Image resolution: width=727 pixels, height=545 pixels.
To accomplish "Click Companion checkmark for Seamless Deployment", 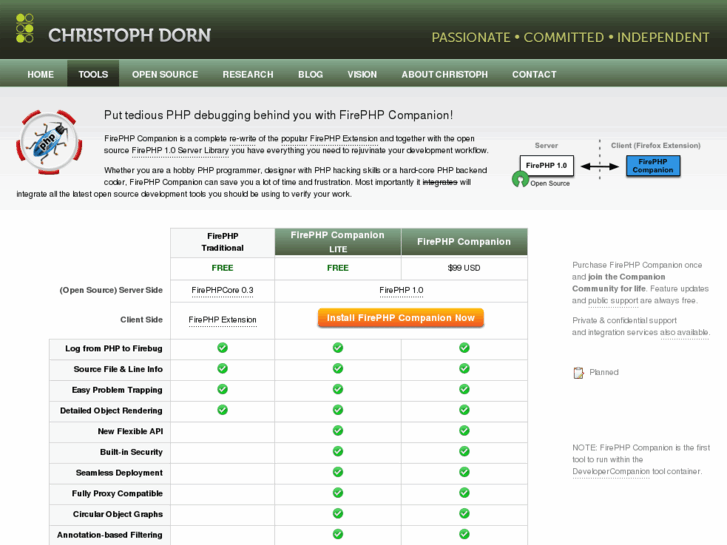I will (x=464, y=472).
